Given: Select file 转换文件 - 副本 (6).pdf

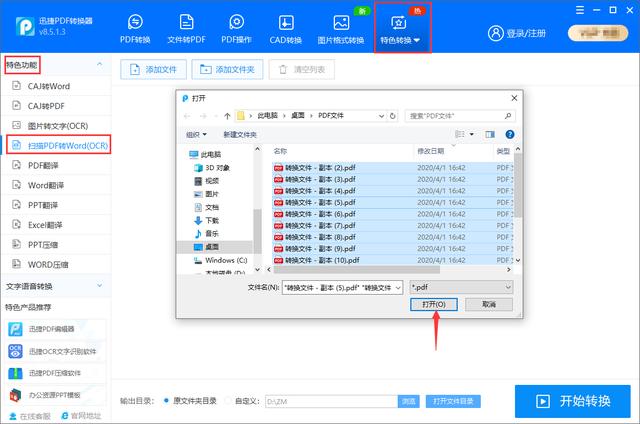Looking at the screenshot, I should point(314,214).
